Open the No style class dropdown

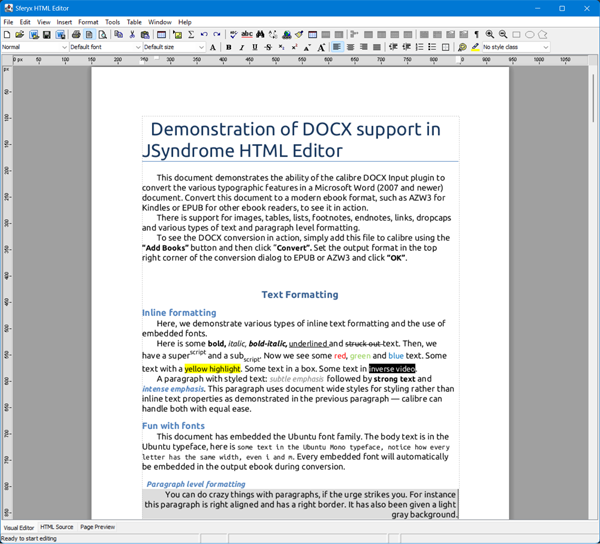pyautogui.click(x=516, y=47)
